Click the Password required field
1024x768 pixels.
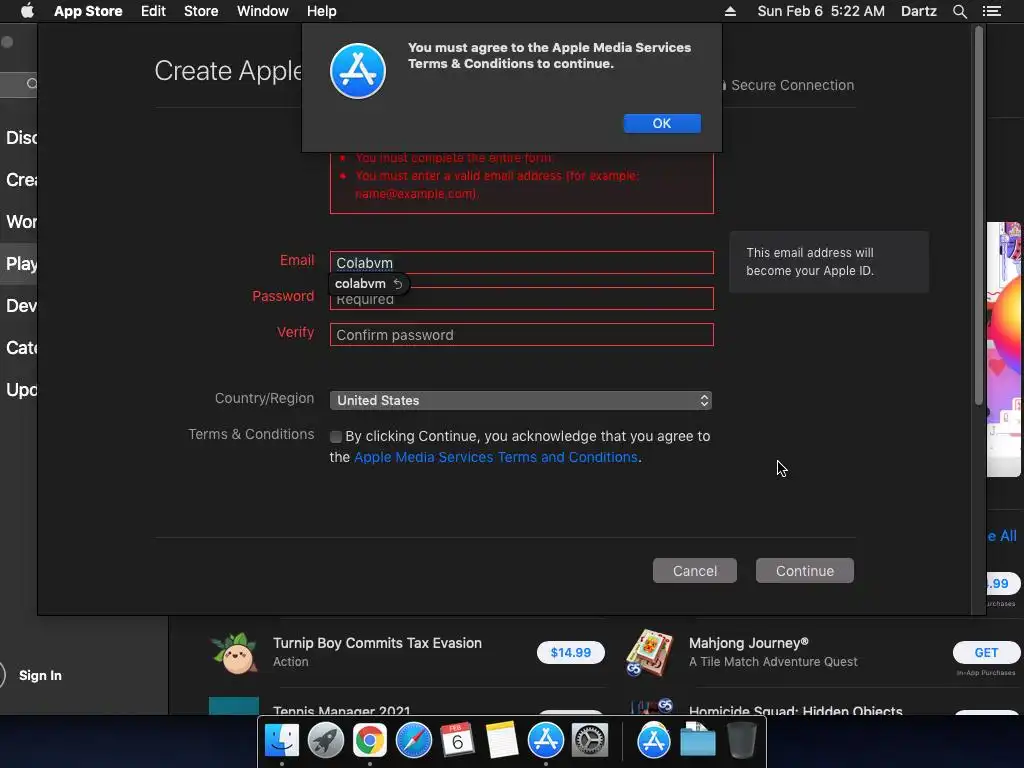[521, 298]
